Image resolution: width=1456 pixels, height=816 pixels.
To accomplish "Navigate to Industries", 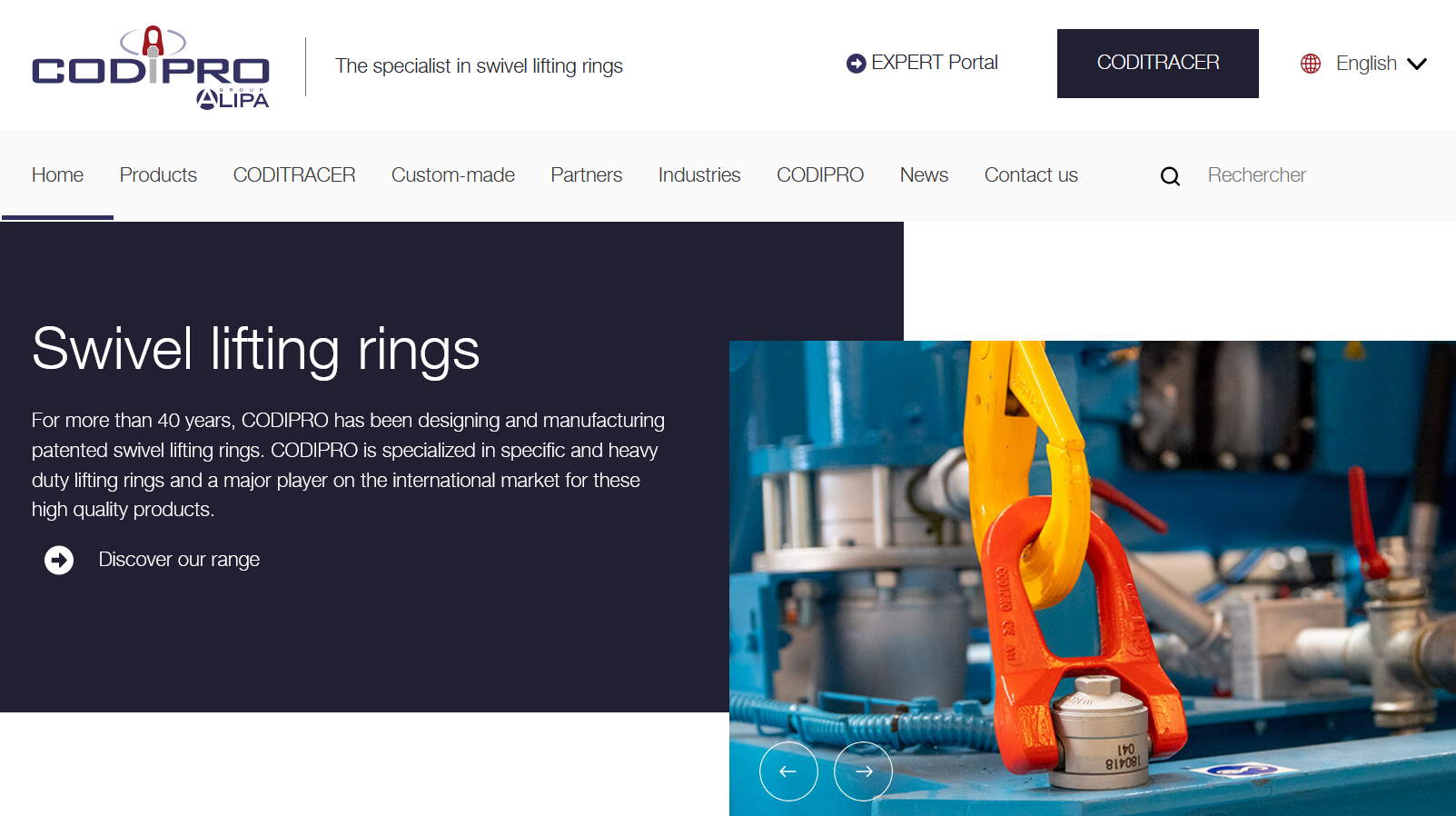I will 698,175.
